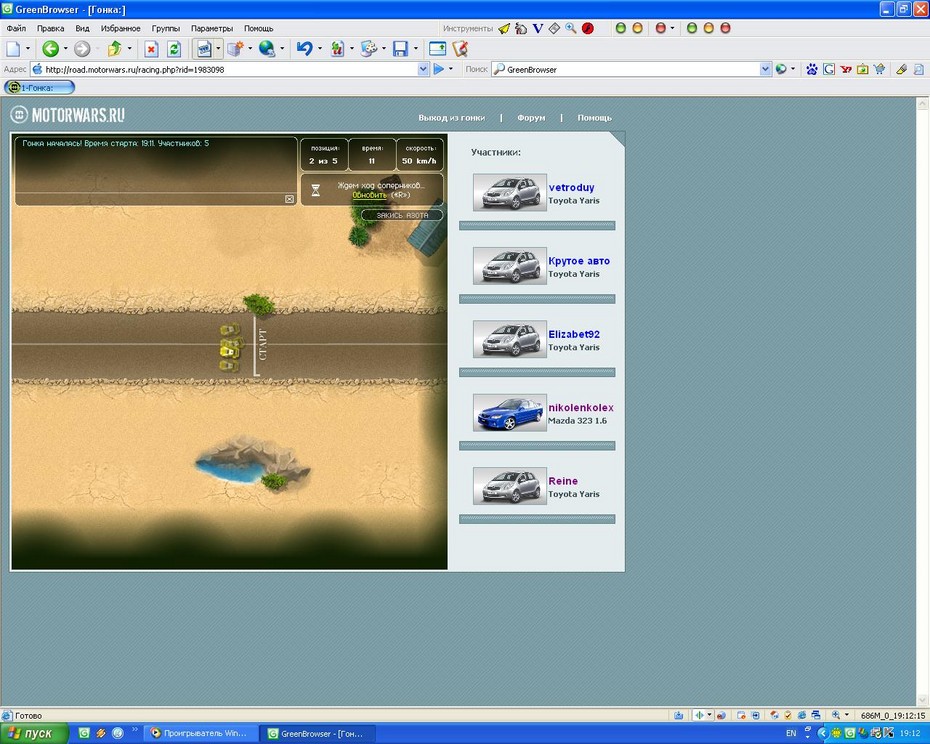Image resolution: width=930 pixels, height=744 pixels.
Task: Open the Избранное menu
Action: click(120, 28)
